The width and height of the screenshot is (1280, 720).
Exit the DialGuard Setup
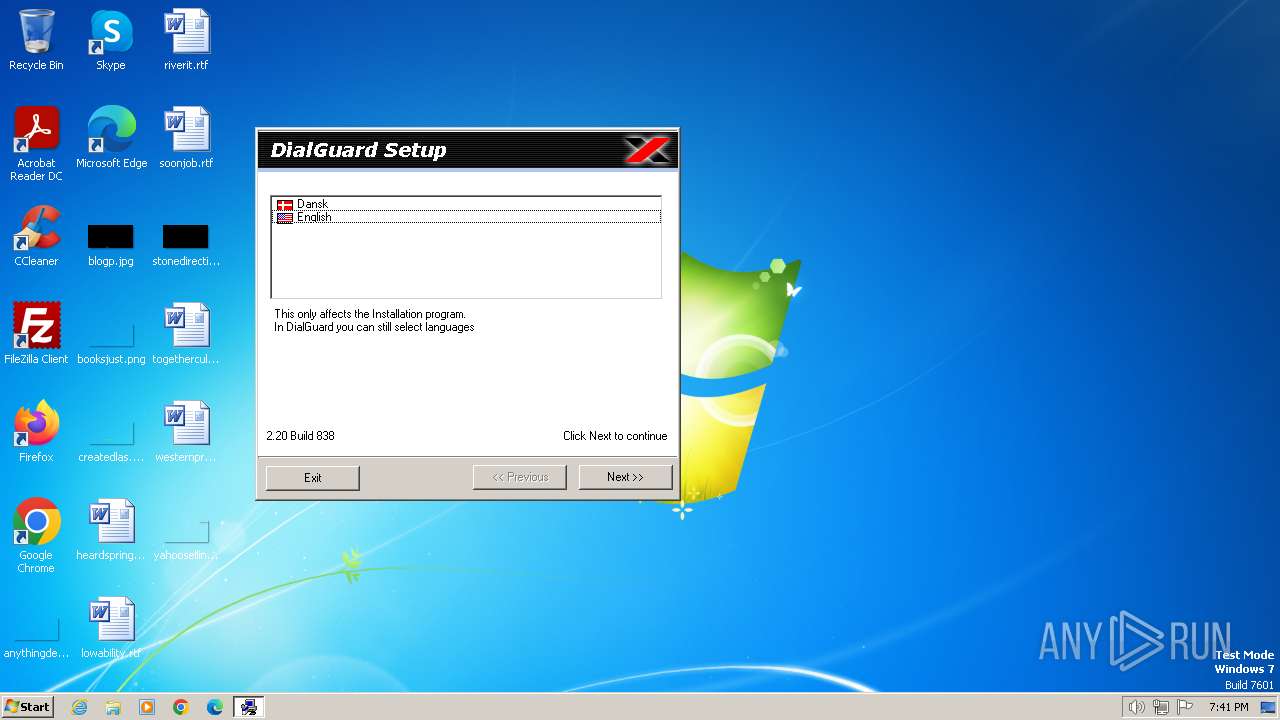coord(313,478)
